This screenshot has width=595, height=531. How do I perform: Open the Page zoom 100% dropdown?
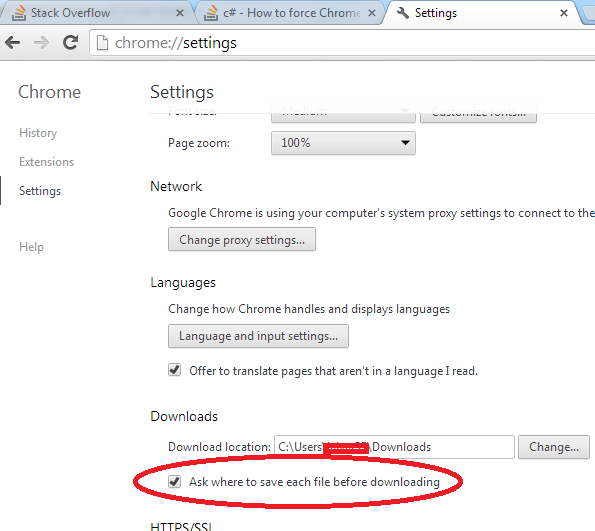coord(343,143)
